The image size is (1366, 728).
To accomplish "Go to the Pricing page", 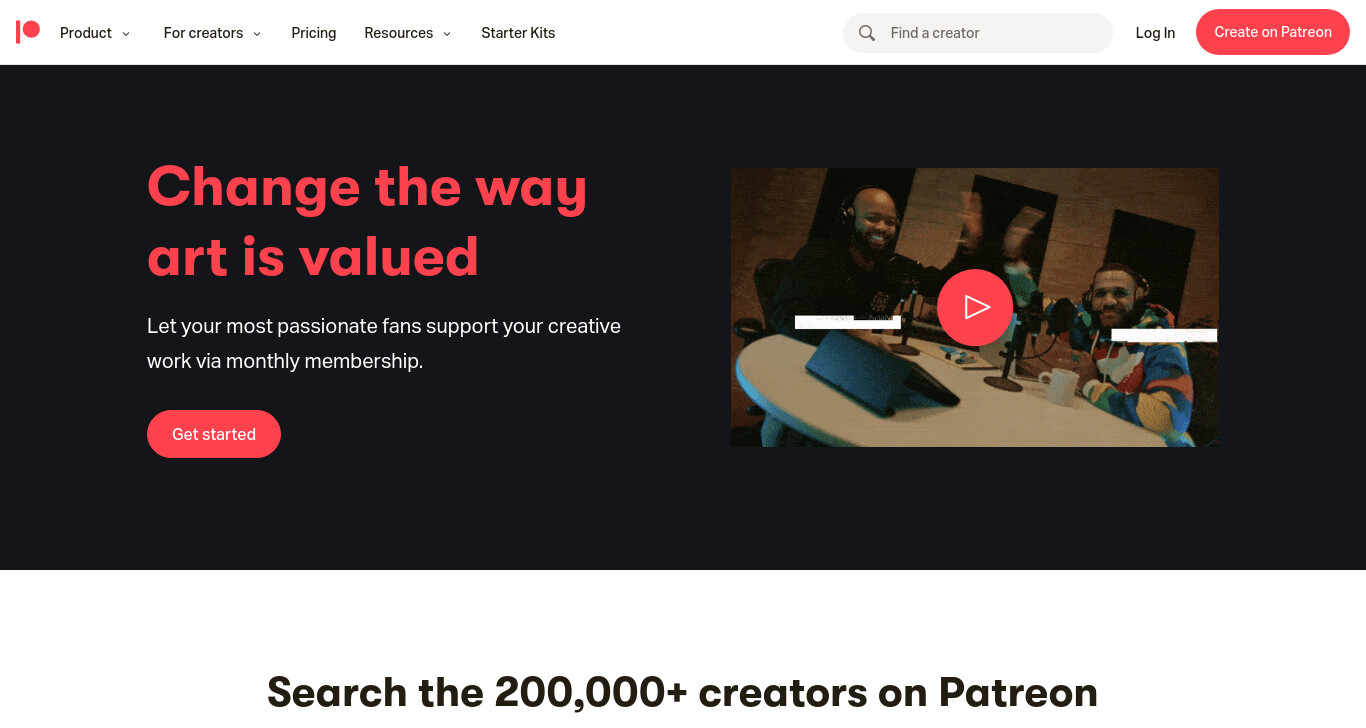I will [x=314, y=33].
